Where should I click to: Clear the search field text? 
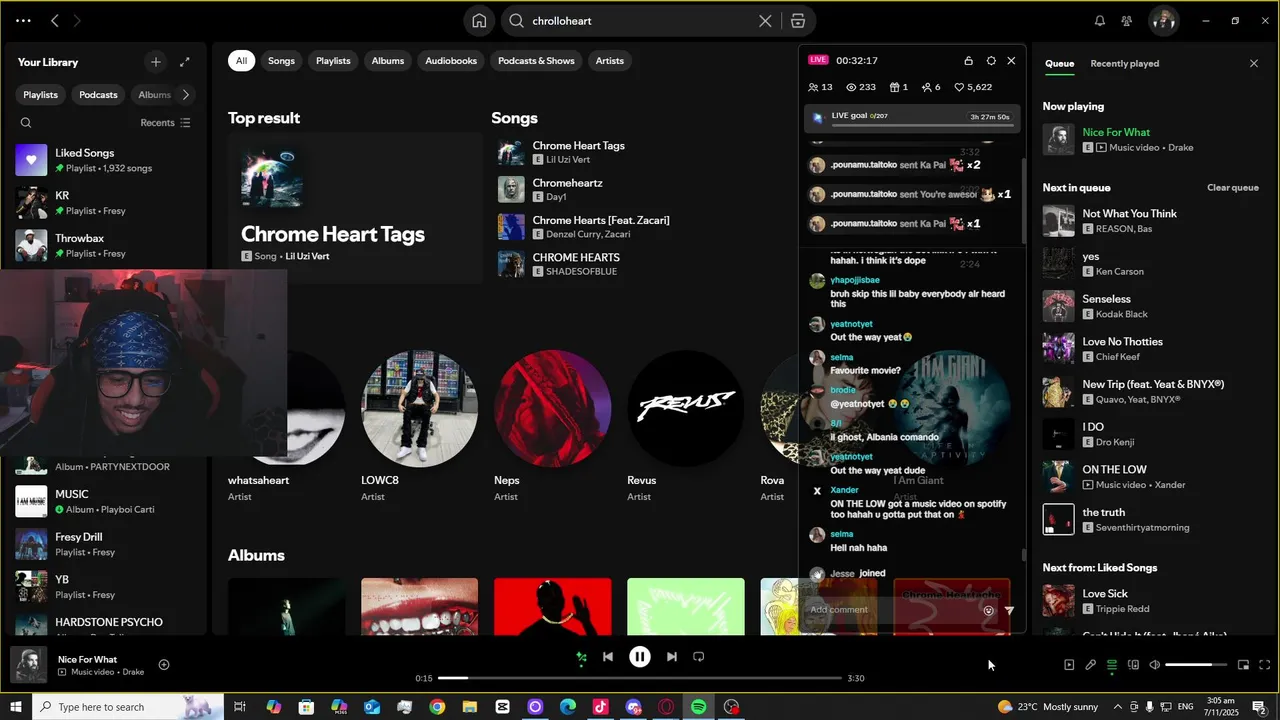[x=765, y=21]
